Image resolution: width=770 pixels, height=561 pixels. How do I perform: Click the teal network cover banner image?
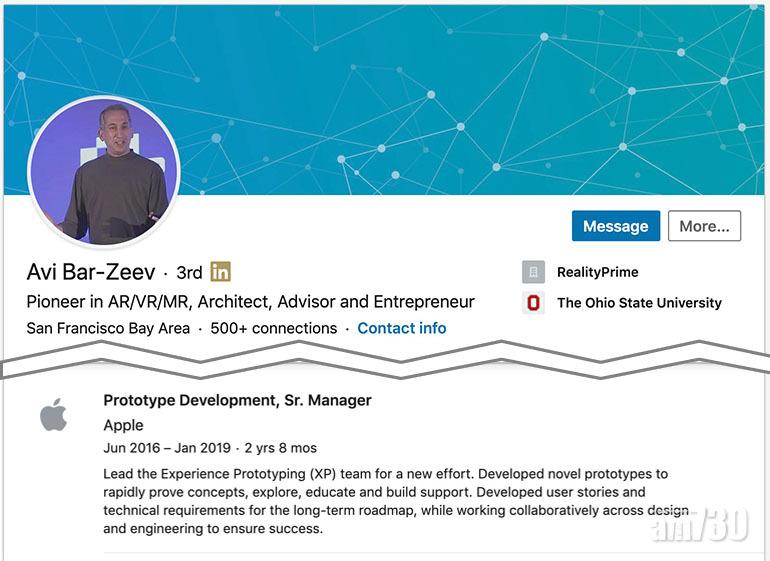(x=450, y=100)
